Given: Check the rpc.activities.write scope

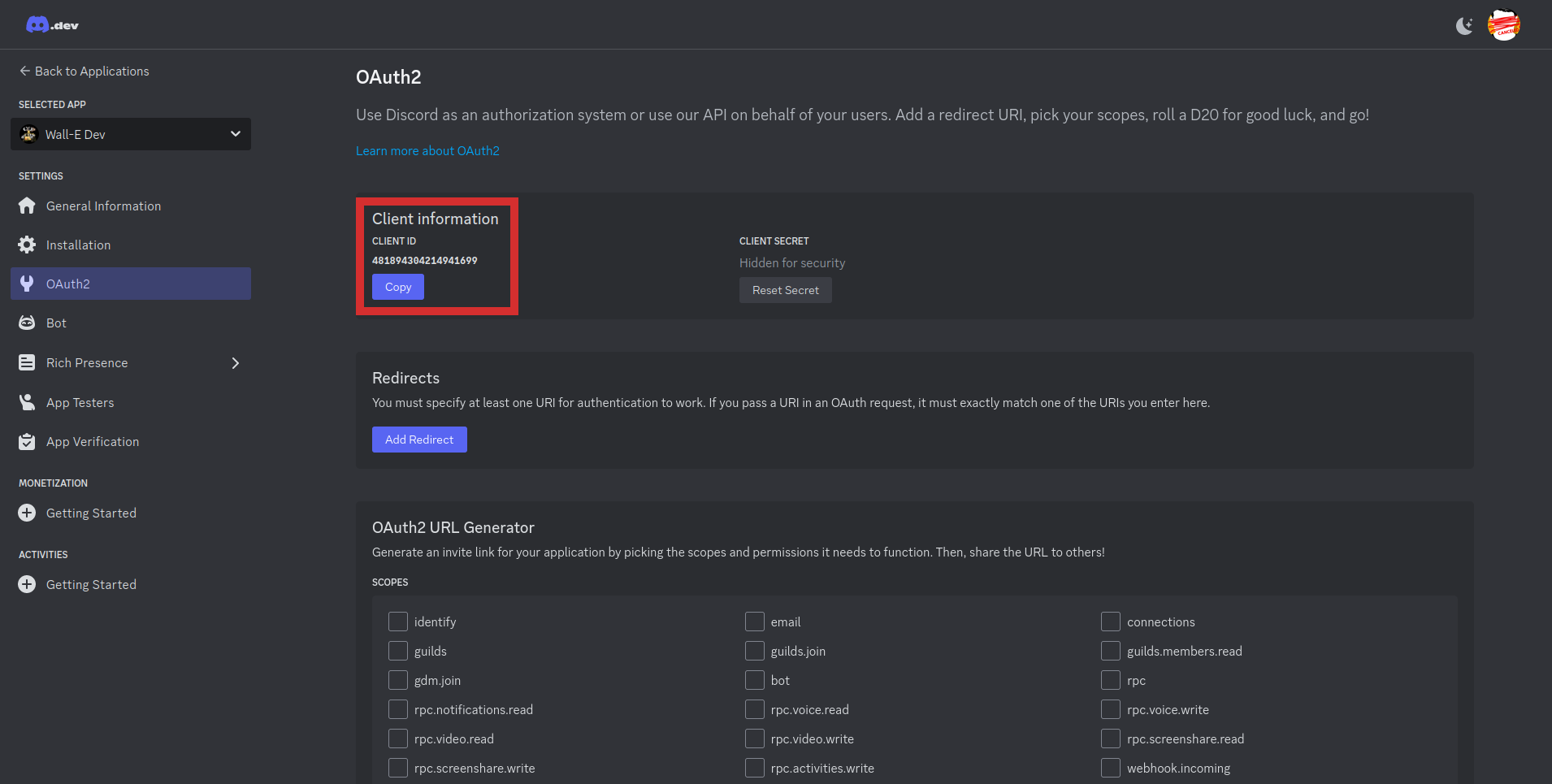Looking at the screenshot, I should point(755,768).
